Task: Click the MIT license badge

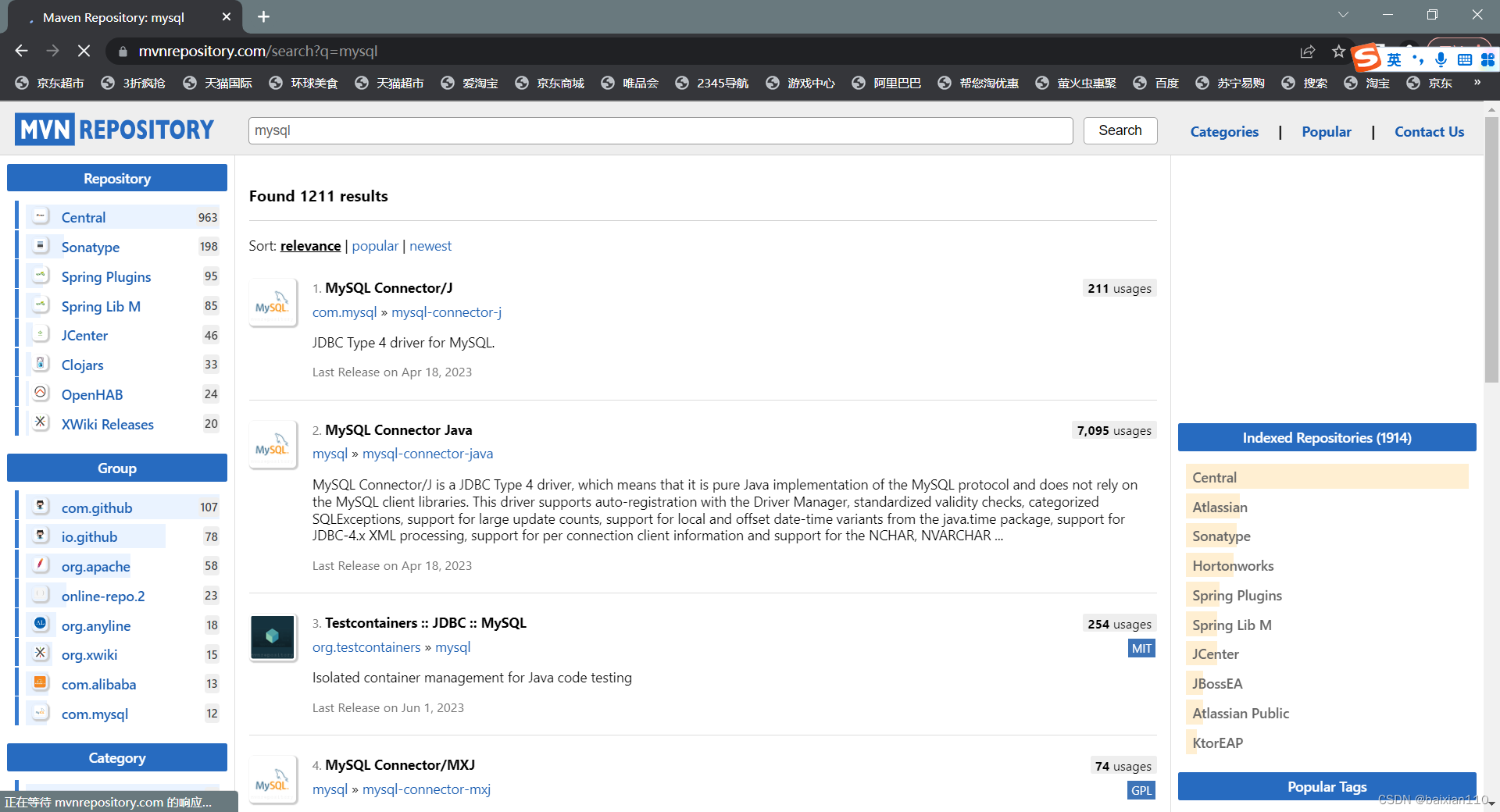Action: [x=1141, y=648]
